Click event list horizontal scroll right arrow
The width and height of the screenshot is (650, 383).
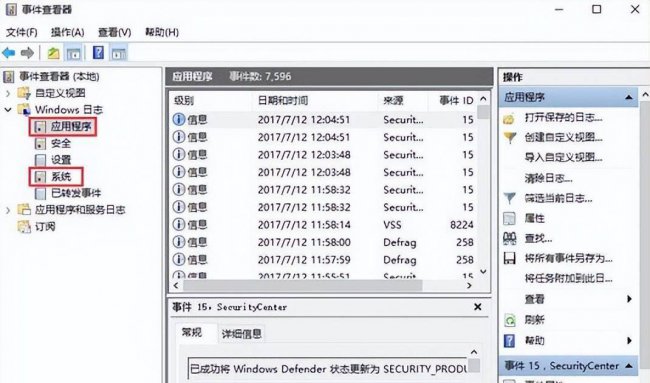pyautogui.click(x=469, y=285)
